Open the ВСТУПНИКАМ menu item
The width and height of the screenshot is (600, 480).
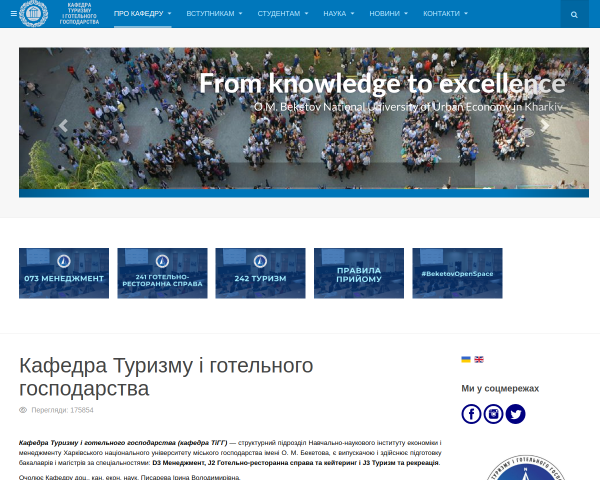tap(210, 13)
